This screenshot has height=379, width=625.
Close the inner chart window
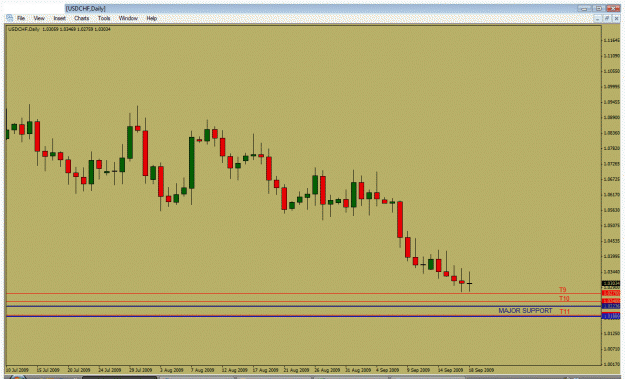617,19
